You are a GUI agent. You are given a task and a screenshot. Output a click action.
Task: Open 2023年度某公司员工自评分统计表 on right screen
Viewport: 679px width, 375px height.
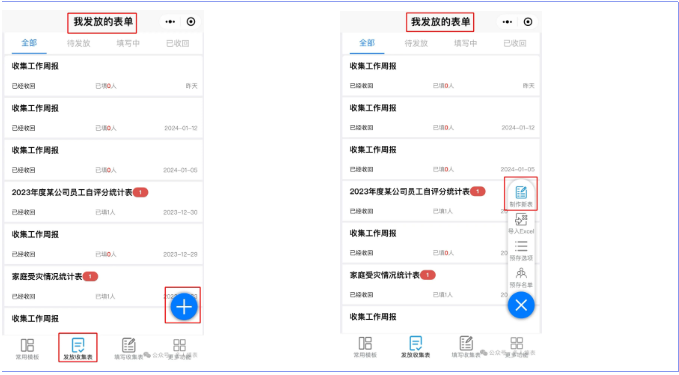tap(441, 200)
